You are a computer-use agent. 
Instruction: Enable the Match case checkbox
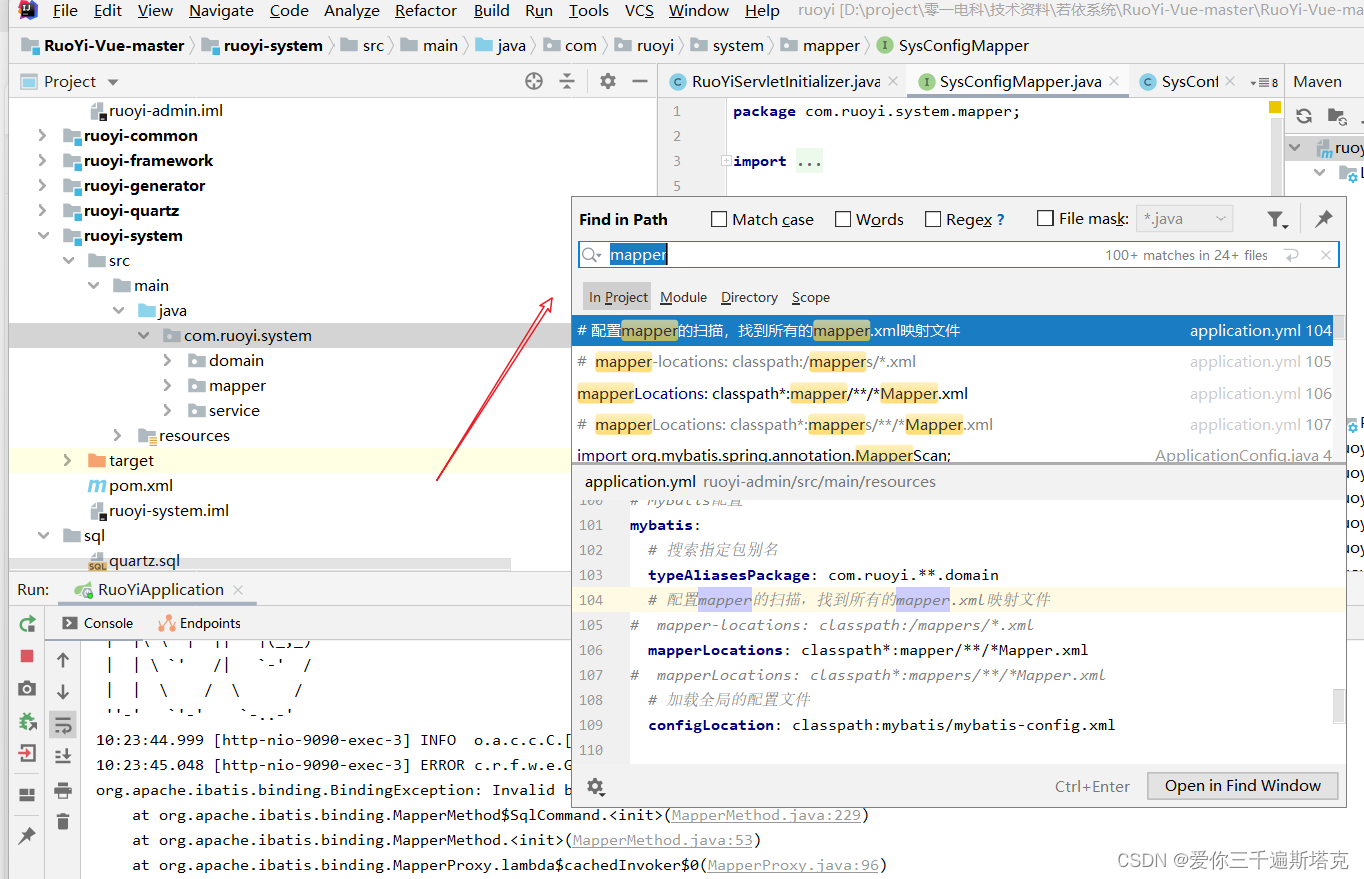click(717, 219)
